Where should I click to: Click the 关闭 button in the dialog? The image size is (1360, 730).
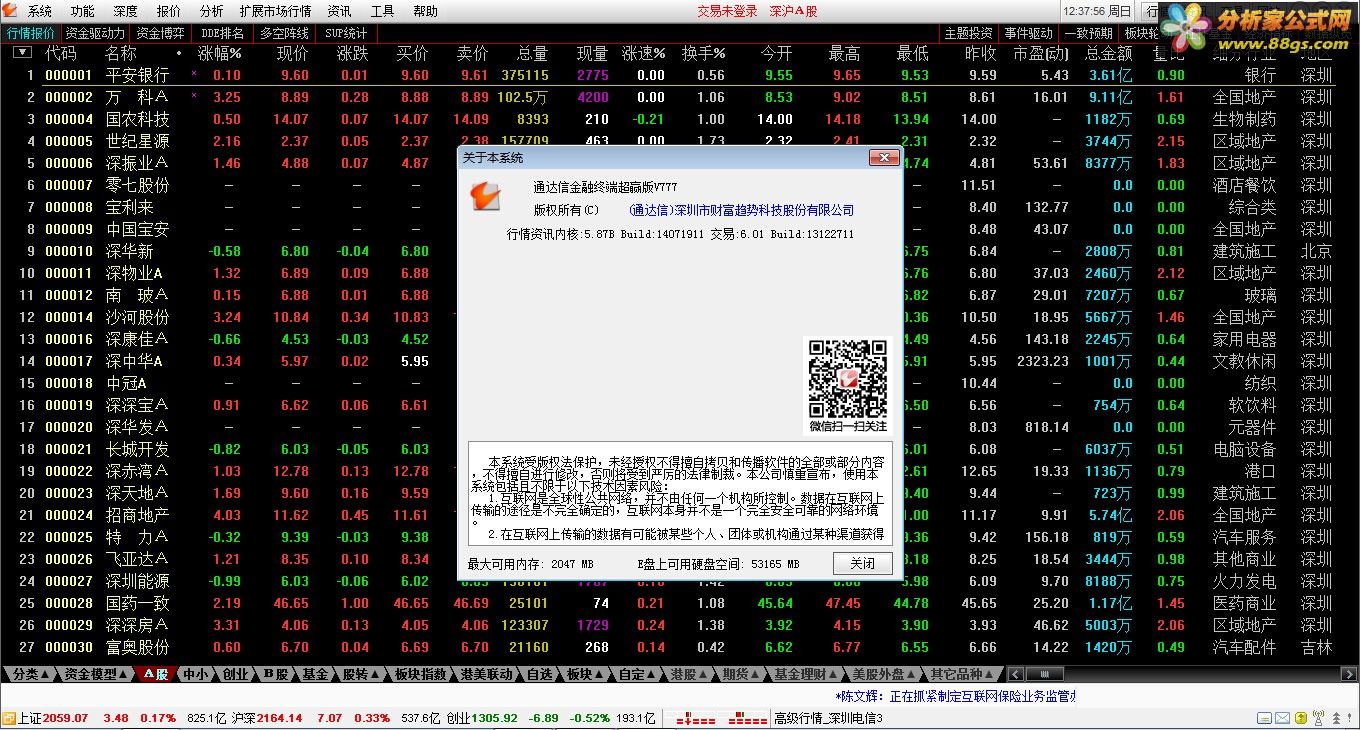862,564
